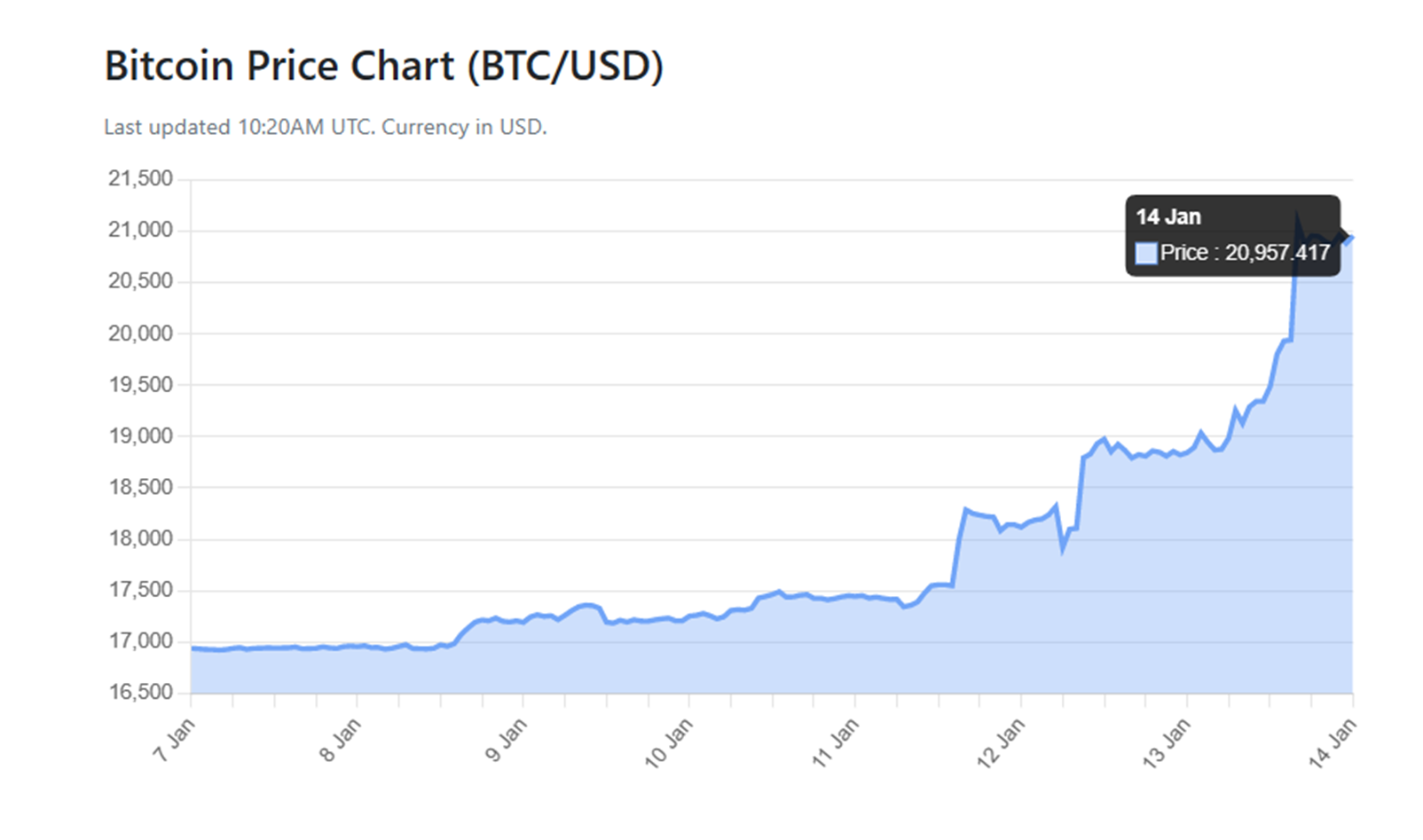
Task: Click the 17,000 y-axis label
Action: click(x=140, y=641)
